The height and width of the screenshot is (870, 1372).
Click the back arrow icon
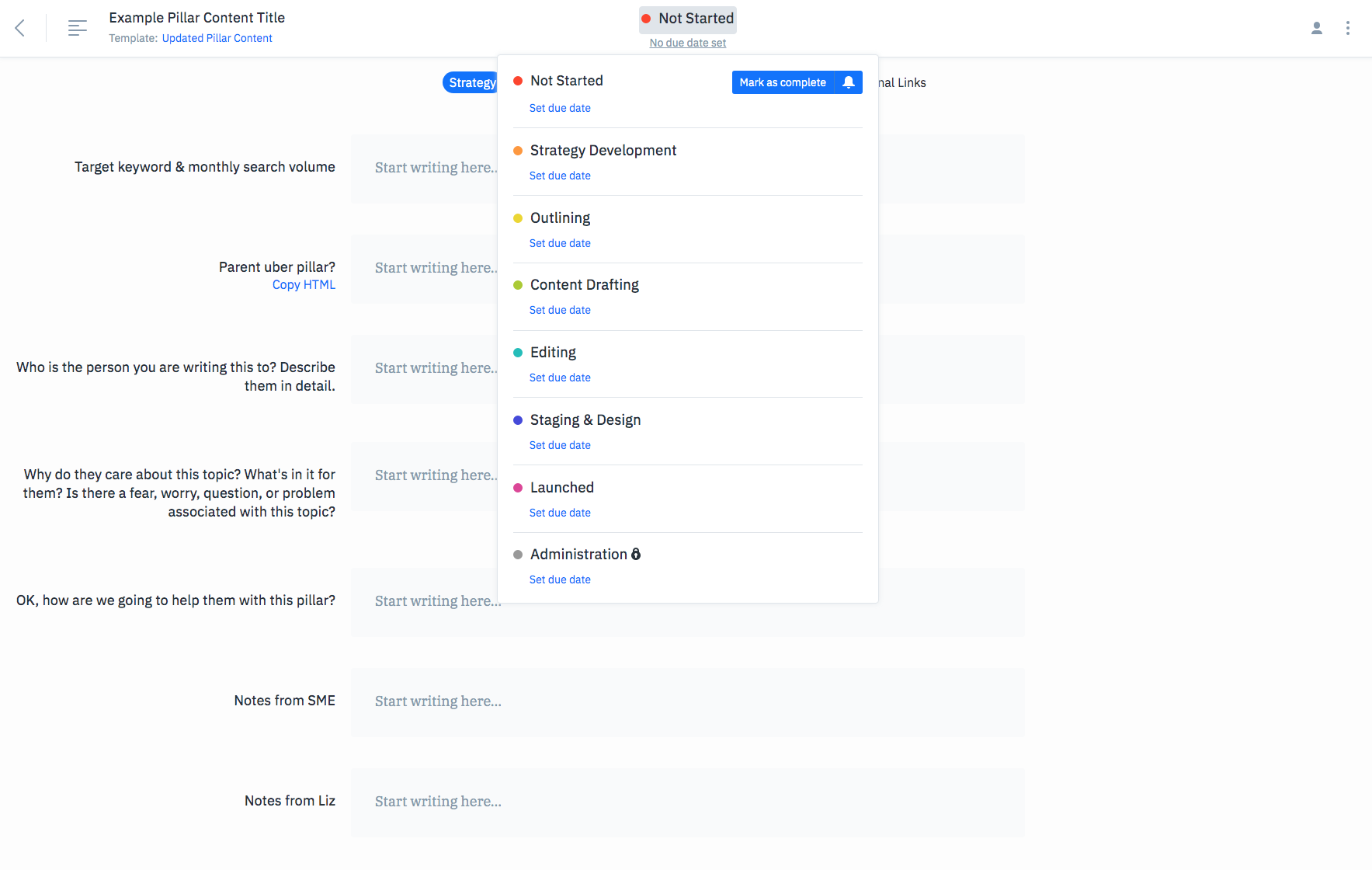(20, 28)
